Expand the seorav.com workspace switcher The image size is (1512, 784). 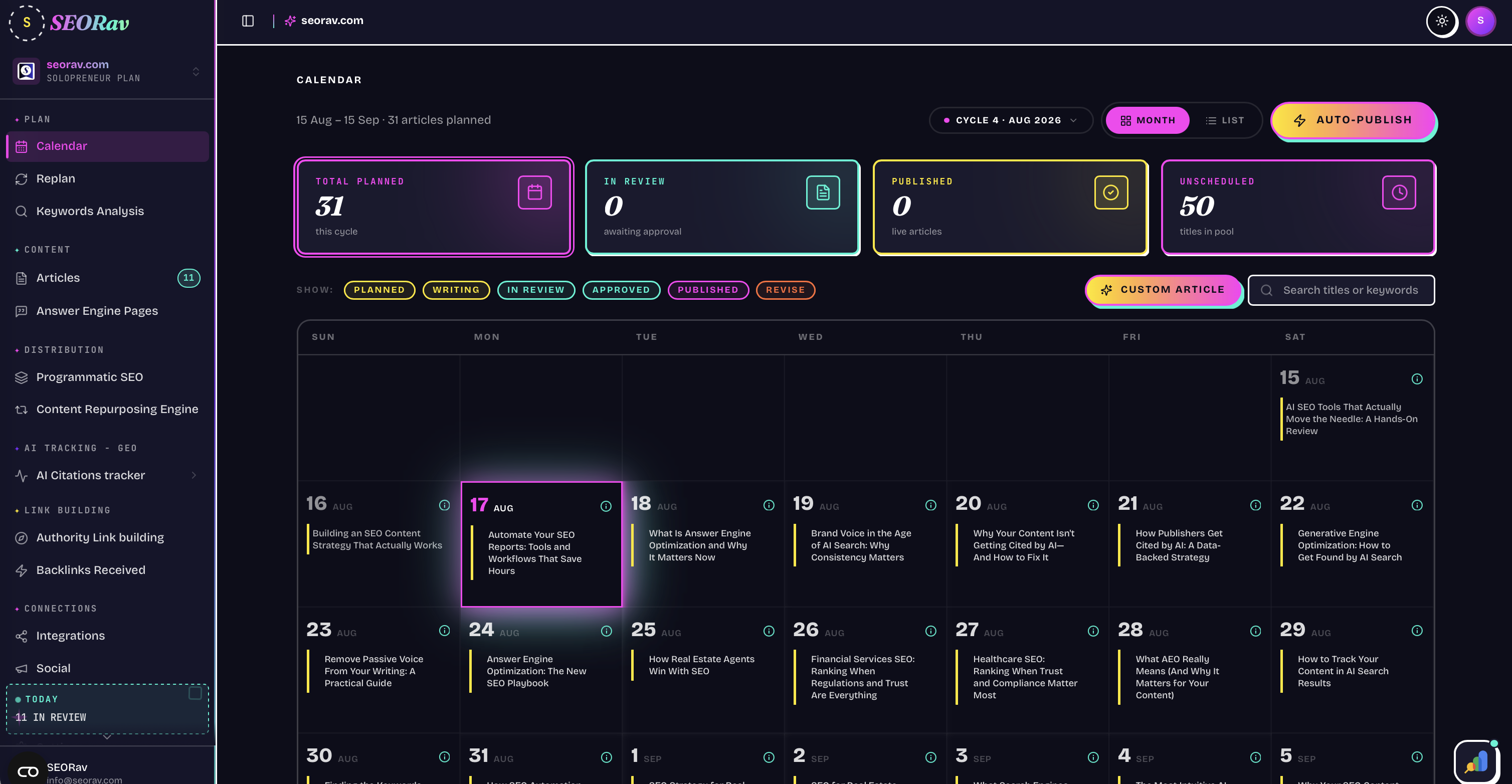point(107,71)
